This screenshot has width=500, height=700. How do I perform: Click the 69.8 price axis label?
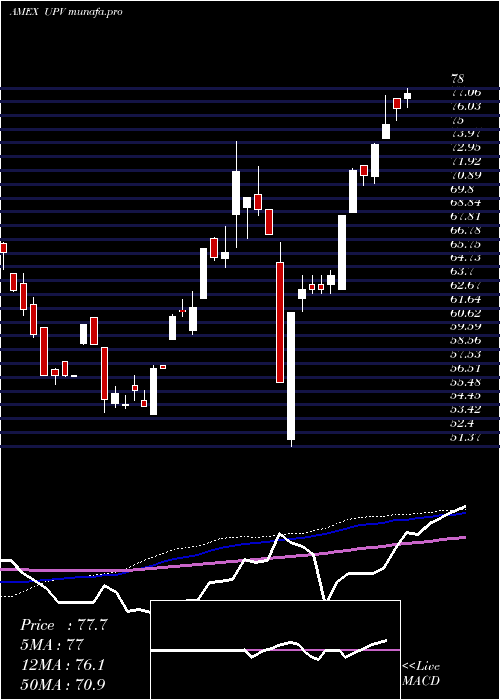(462, 189)
